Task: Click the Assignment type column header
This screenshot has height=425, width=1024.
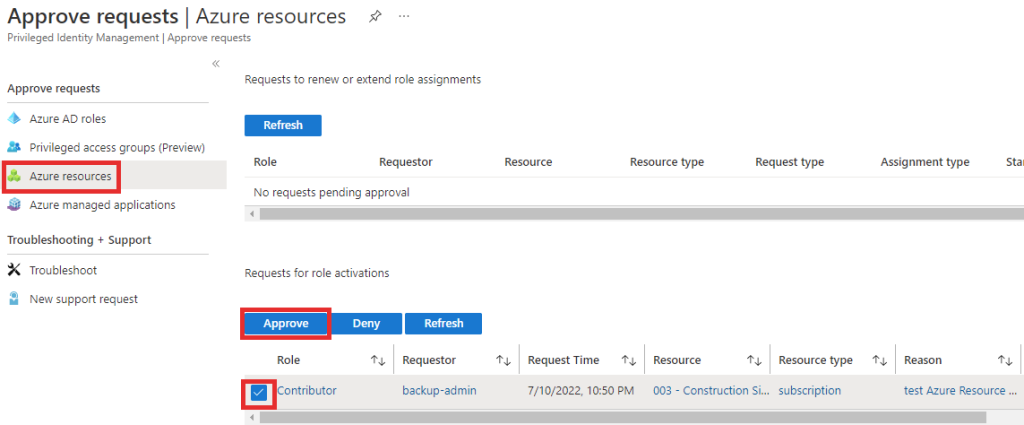Action: coord(925,162)
